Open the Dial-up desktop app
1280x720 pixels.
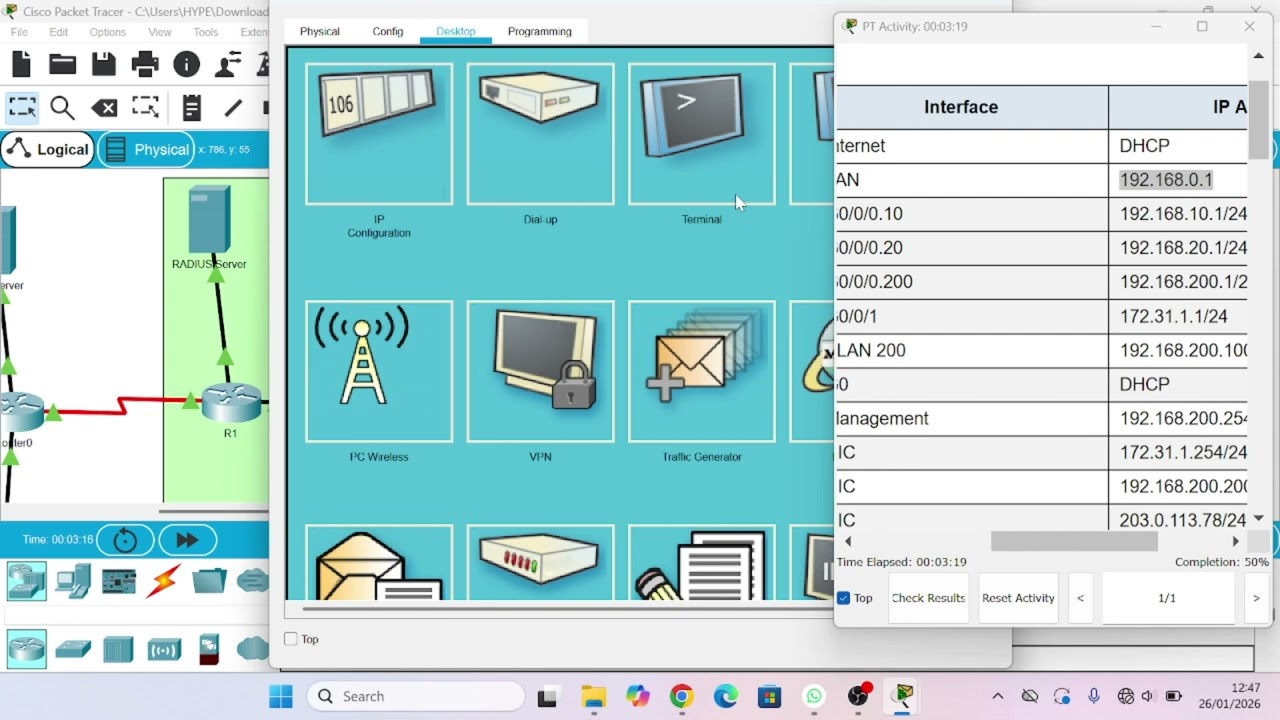(x=540, y=134)
